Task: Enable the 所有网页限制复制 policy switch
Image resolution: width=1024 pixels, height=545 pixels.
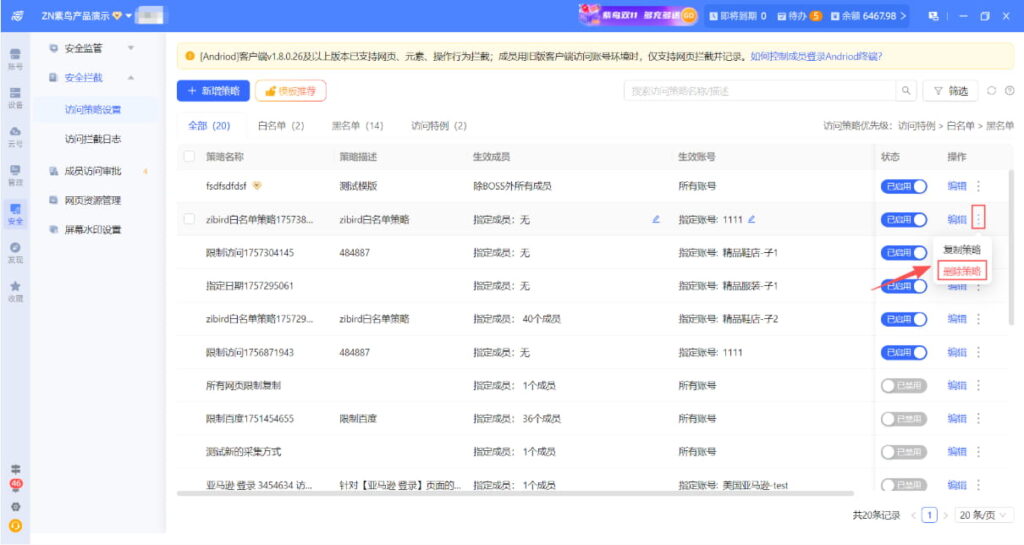Action: (904, 385)
